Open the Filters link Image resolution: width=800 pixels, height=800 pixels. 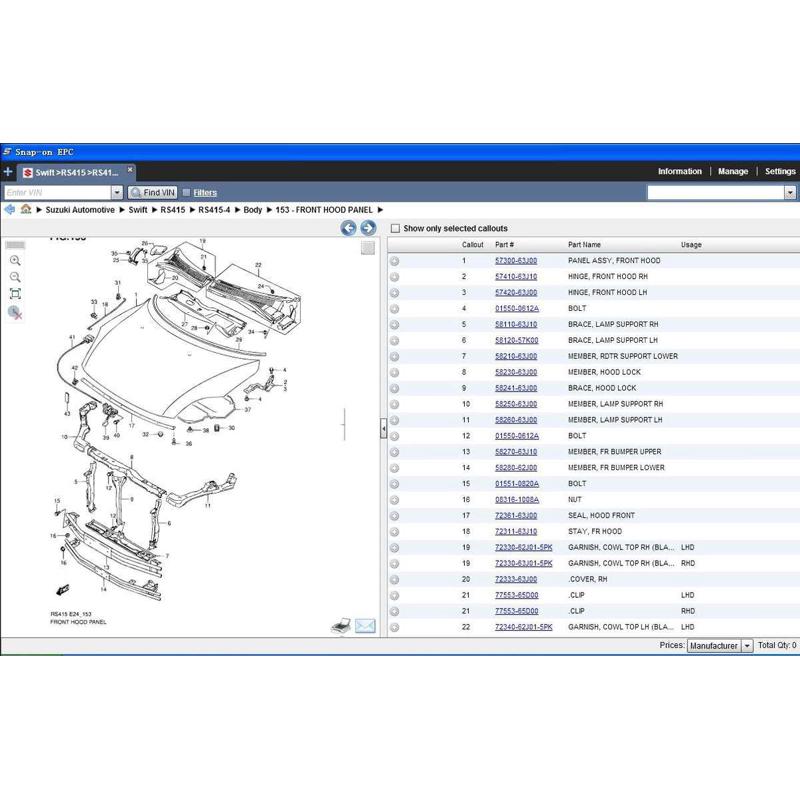205,192
